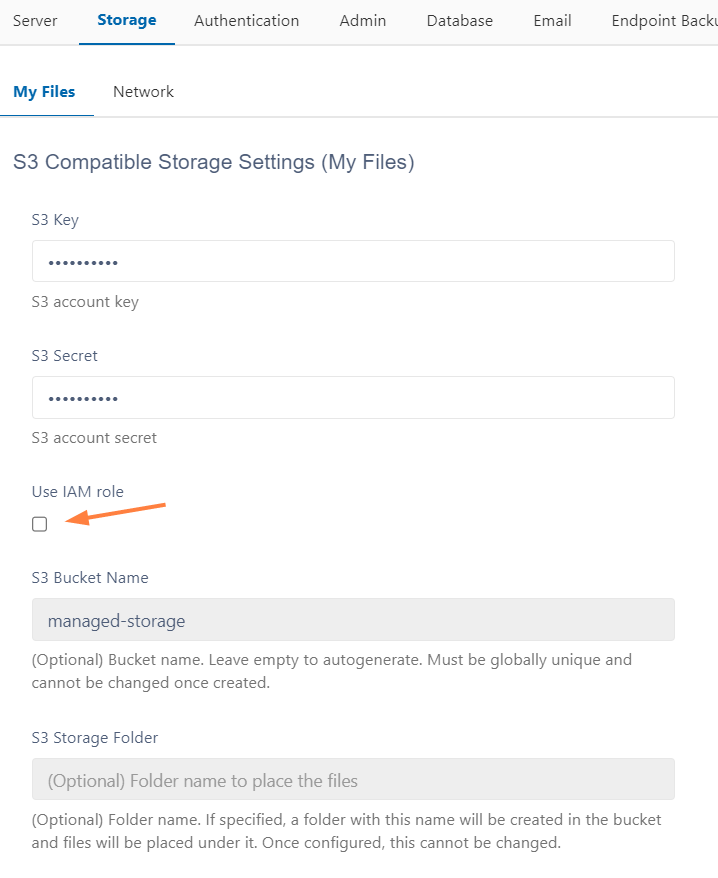This screenshot has width=718, height=878.
Task: Click the S3 Bucket Name field
Action: pyautogui.click(x=353, y=620)
